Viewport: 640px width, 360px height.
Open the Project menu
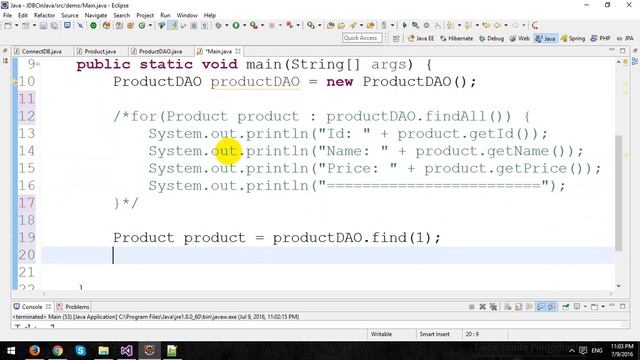[x=145, y=15]
